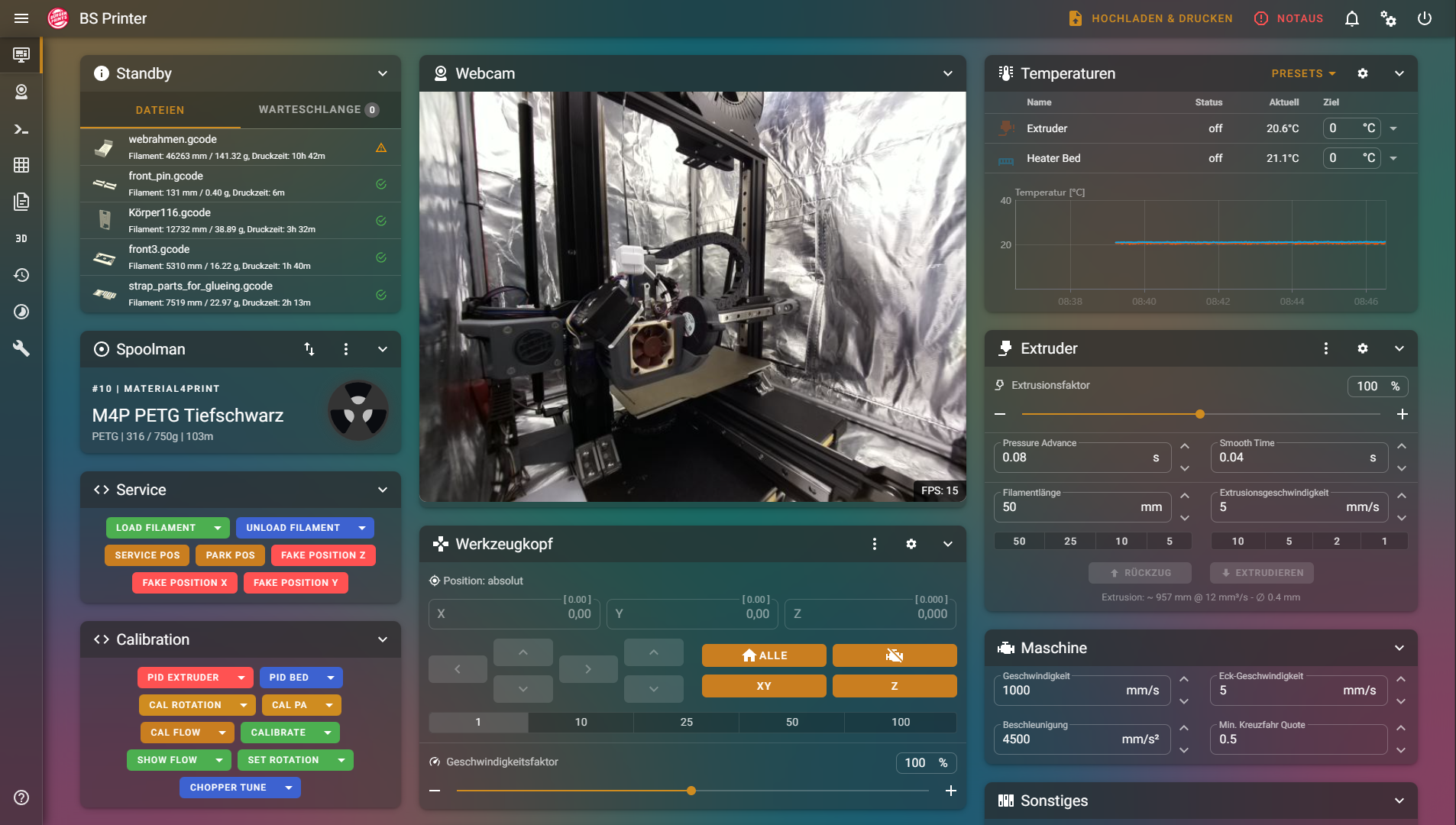Click the motors off button in Werkzeugkopf
The height and width of the screenshot is (825, 1456).
point(894,655)
